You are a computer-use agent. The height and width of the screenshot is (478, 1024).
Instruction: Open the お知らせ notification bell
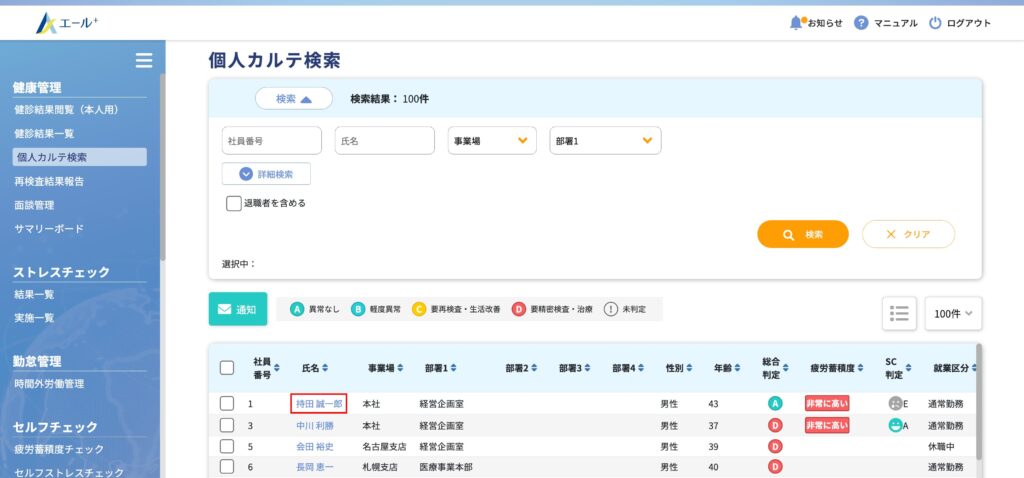pos(796,22)
